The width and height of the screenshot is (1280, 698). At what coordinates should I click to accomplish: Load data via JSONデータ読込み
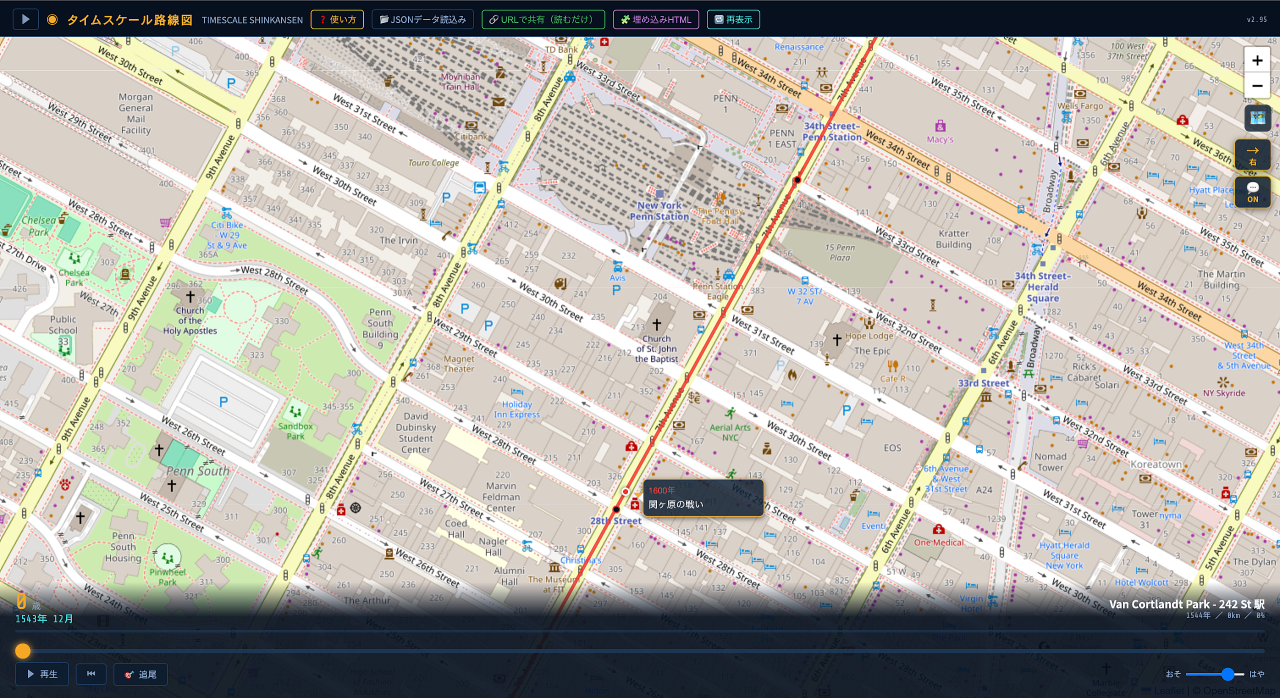(x=423, y=19)
